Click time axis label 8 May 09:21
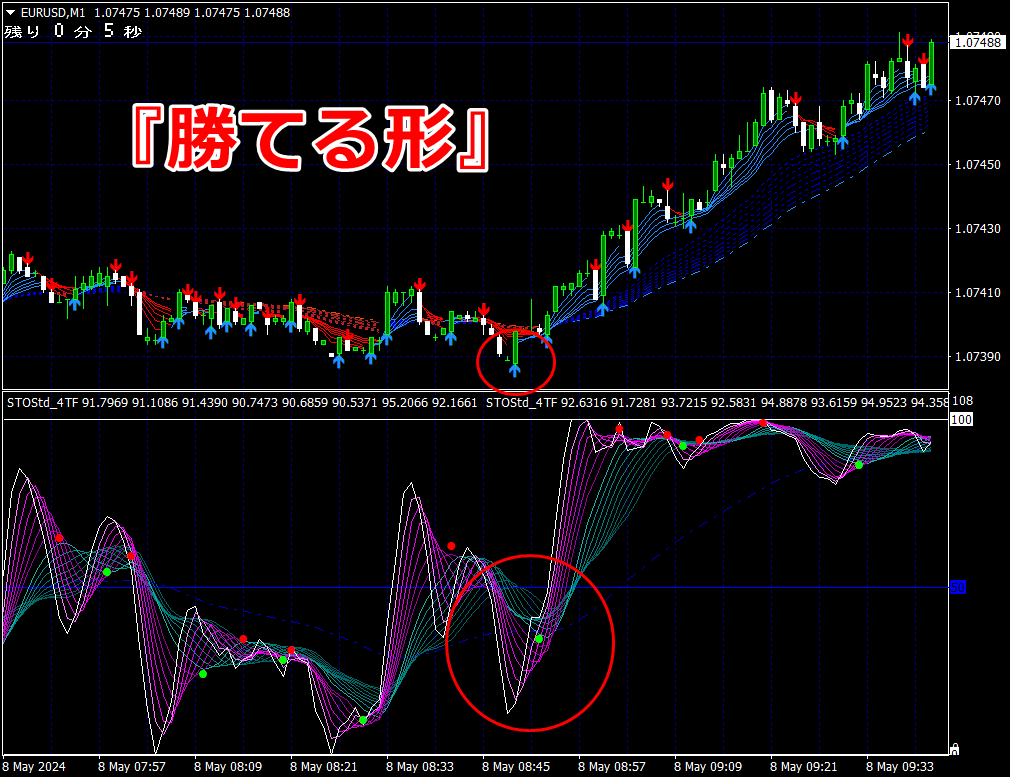The image size is (1010, 777). [x=804, y=767]
